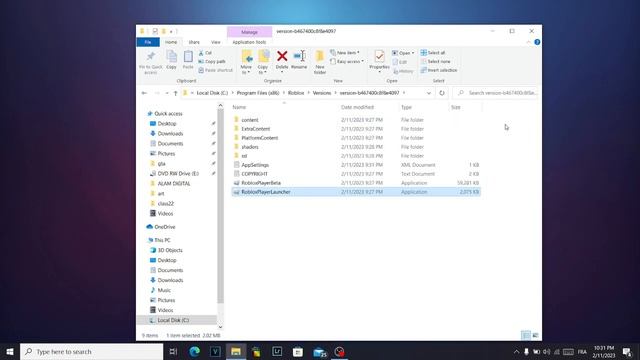
Task: Open Quick access in navigation pane
Action: (x=168, y=114)
